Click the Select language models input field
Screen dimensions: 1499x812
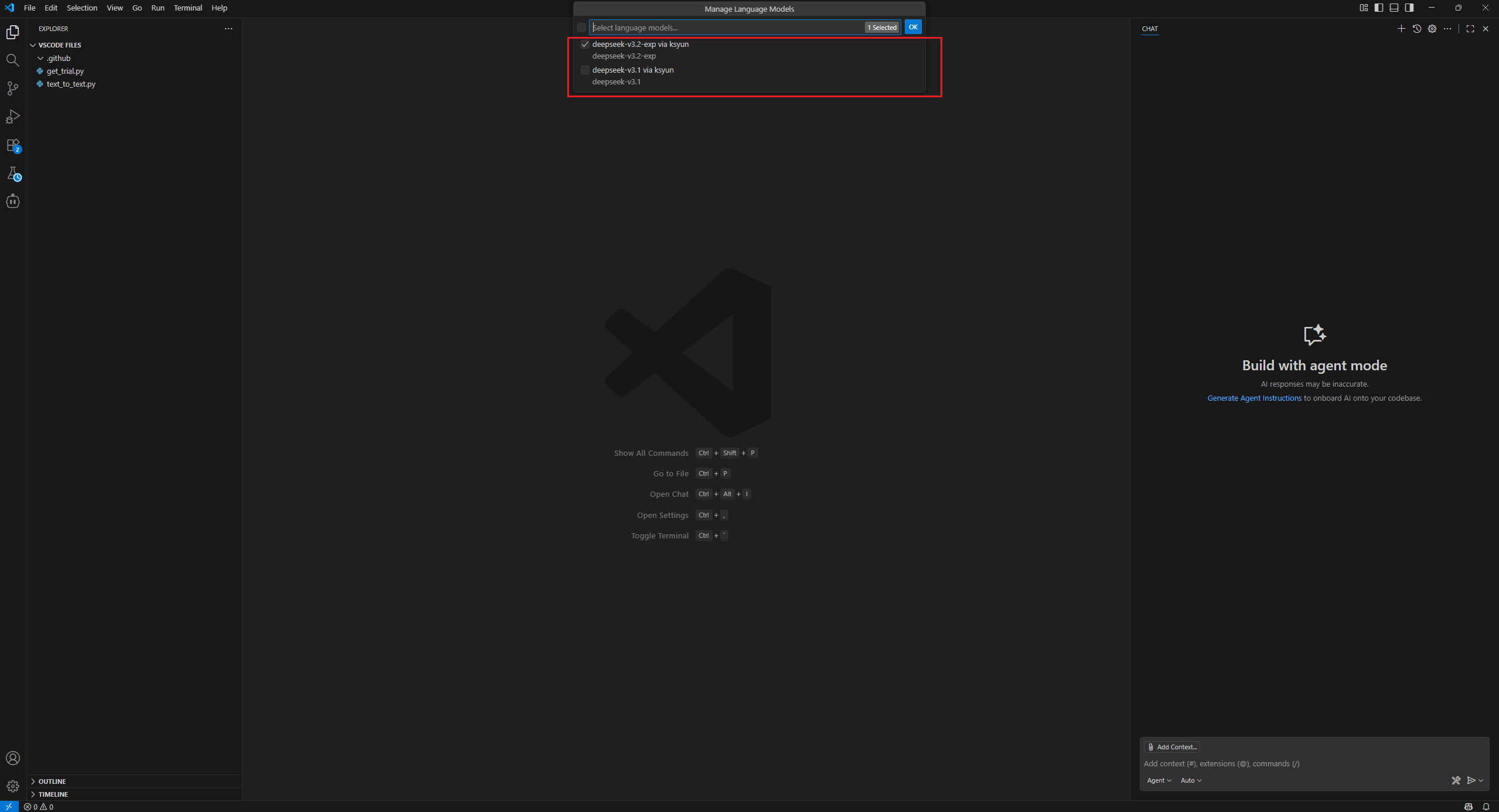tap(727, 28)
